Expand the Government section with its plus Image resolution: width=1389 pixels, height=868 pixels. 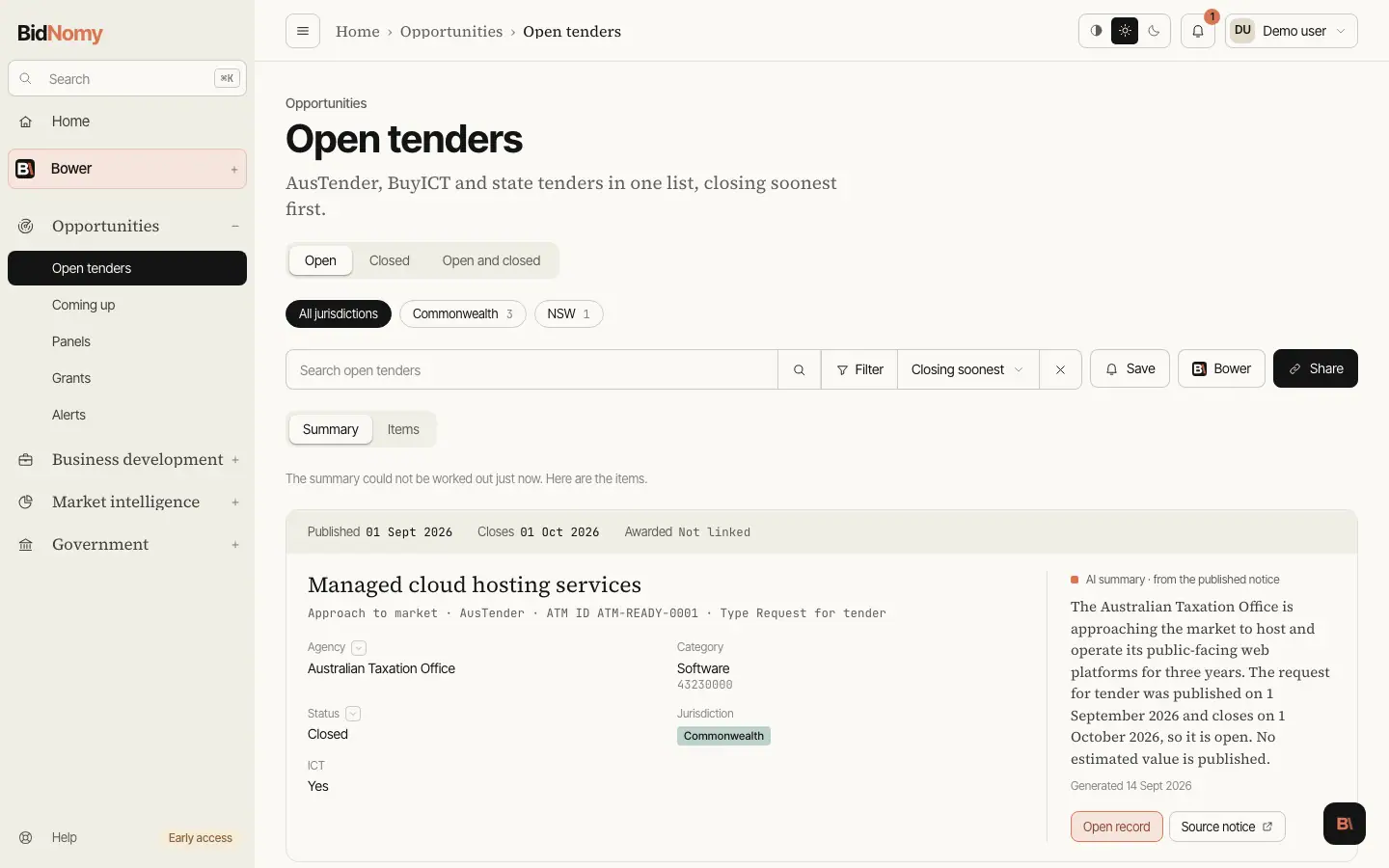[235, 545]
